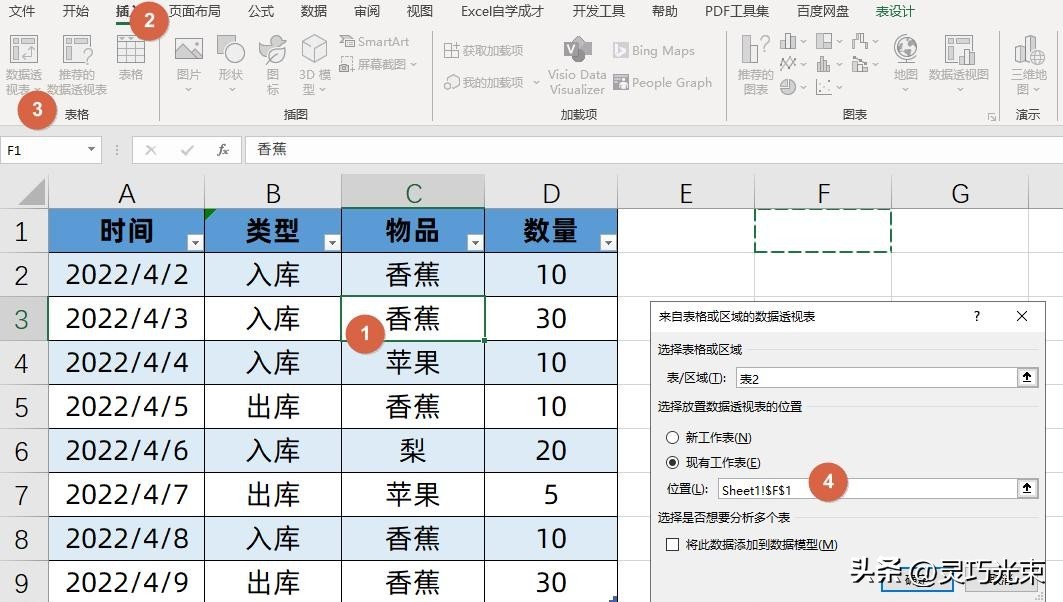This screenshot has width=1063, height=602.
Task: Expand the Name Box dropdown arrow
Action: 92,150
